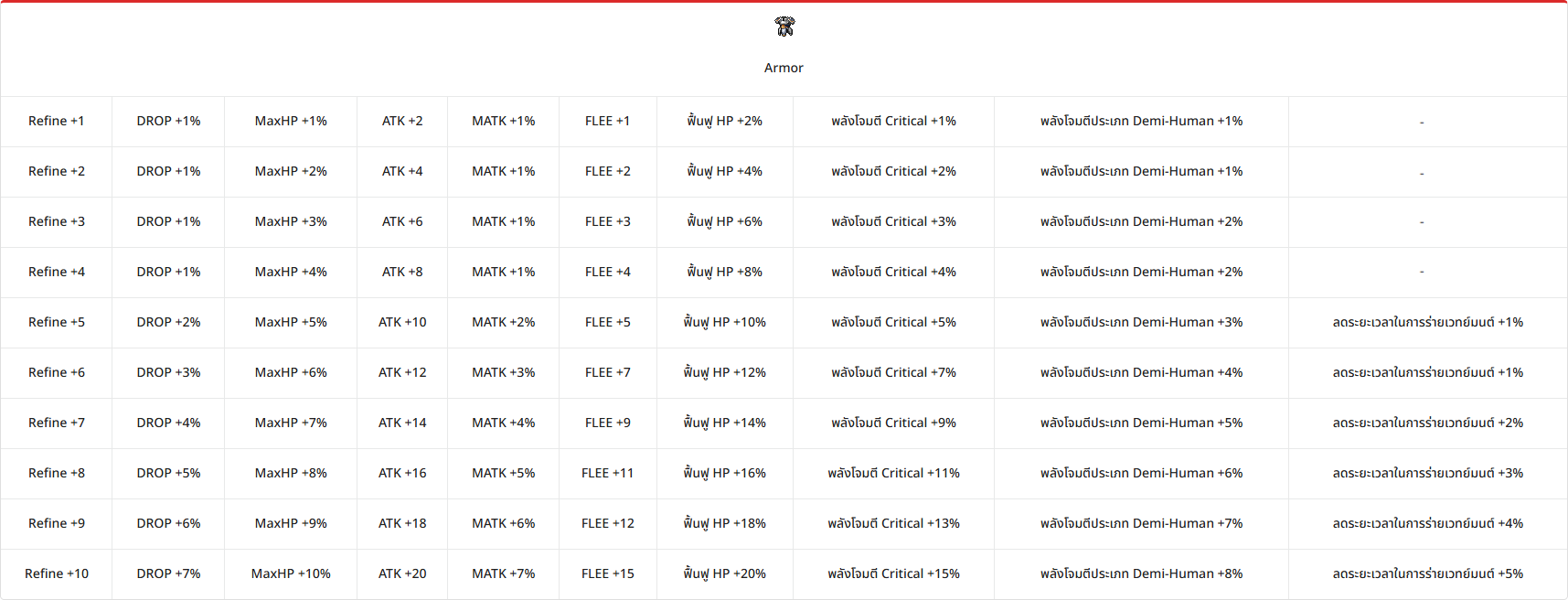
Task: Click the ATK +20 cell
Action: click(x=402, y=573)
